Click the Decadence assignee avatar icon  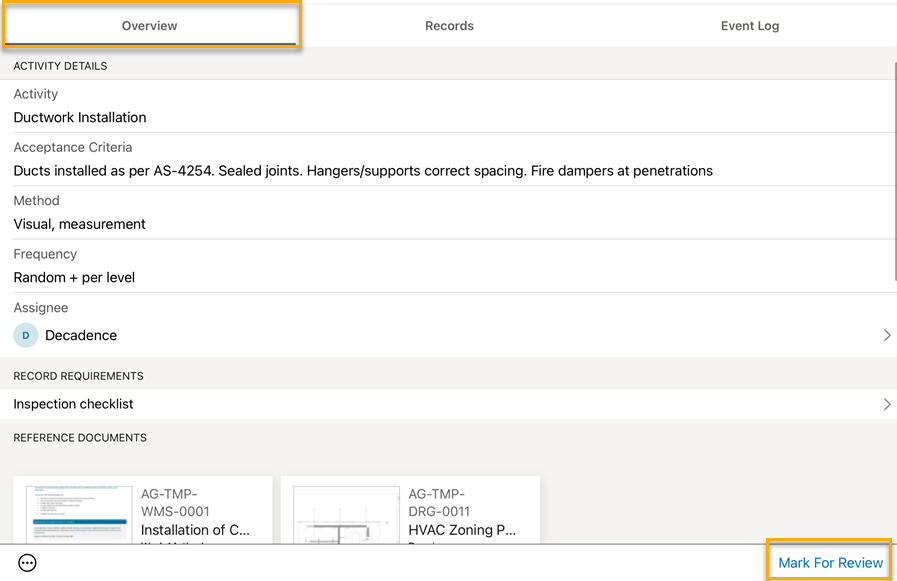click(x=26, y=336)
